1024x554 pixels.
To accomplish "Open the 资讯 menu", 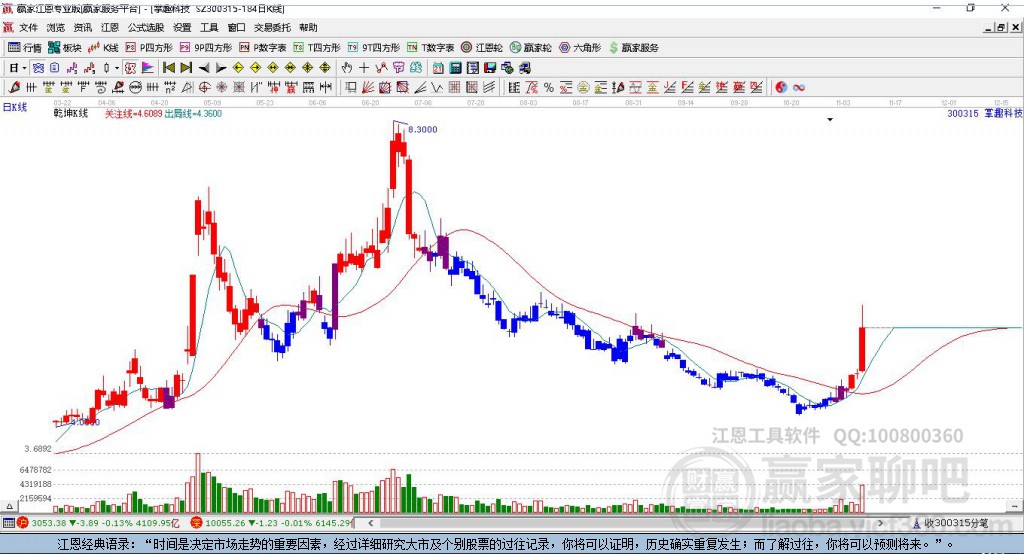I will pyautogui.click(x=82, y=27).
